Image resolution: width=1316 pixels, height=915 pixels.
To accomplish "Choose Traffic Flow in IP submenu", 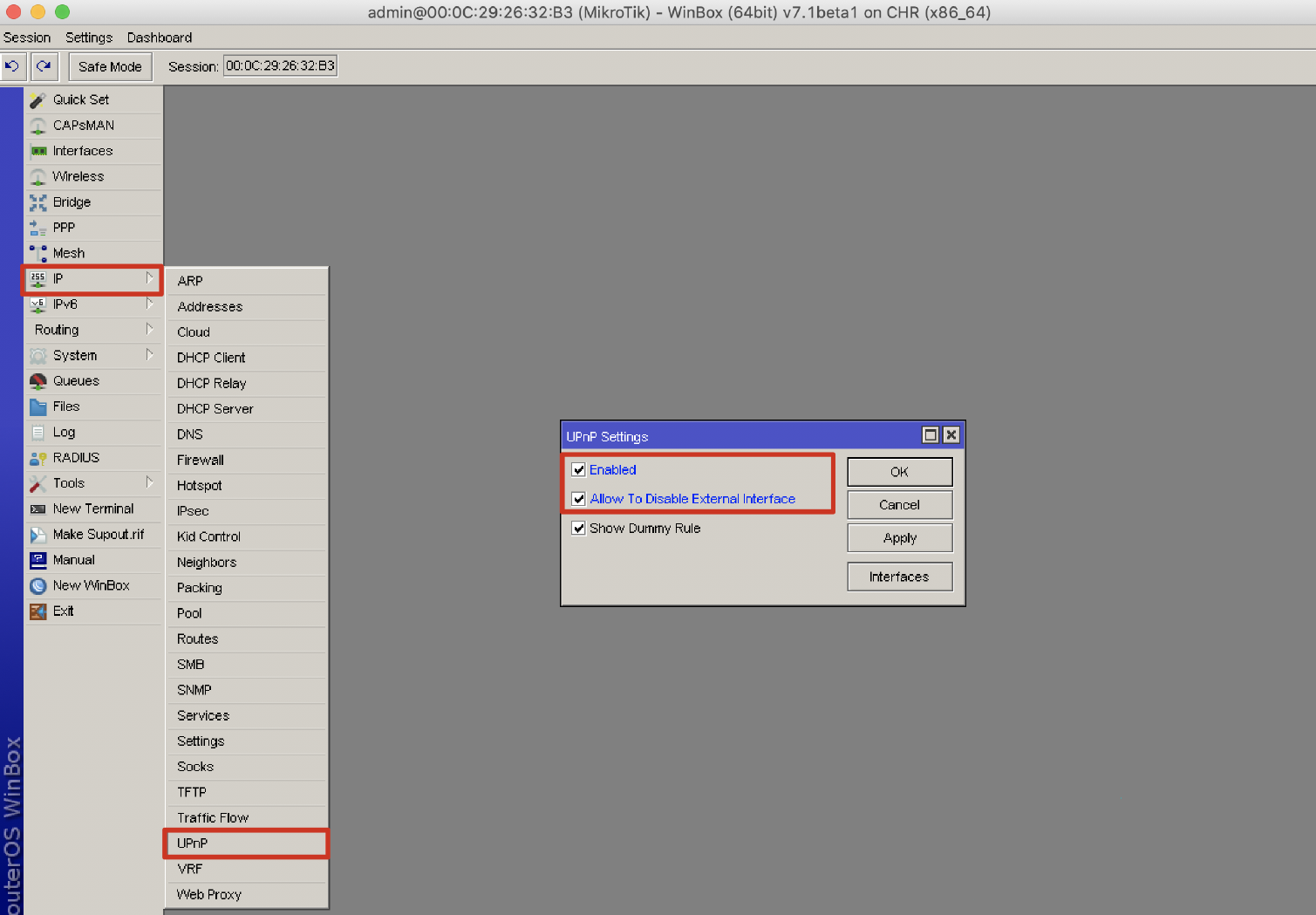I will (246, 818).
